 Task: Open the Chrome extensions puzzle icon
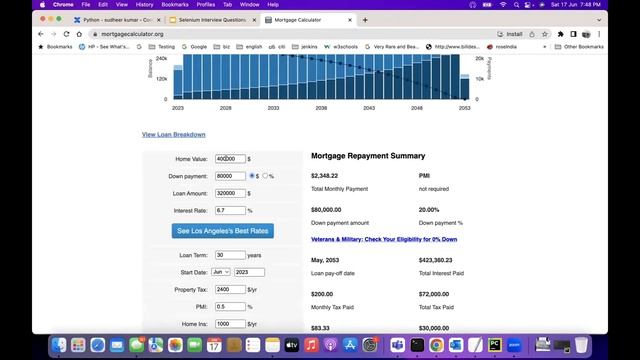click(560, 34)
